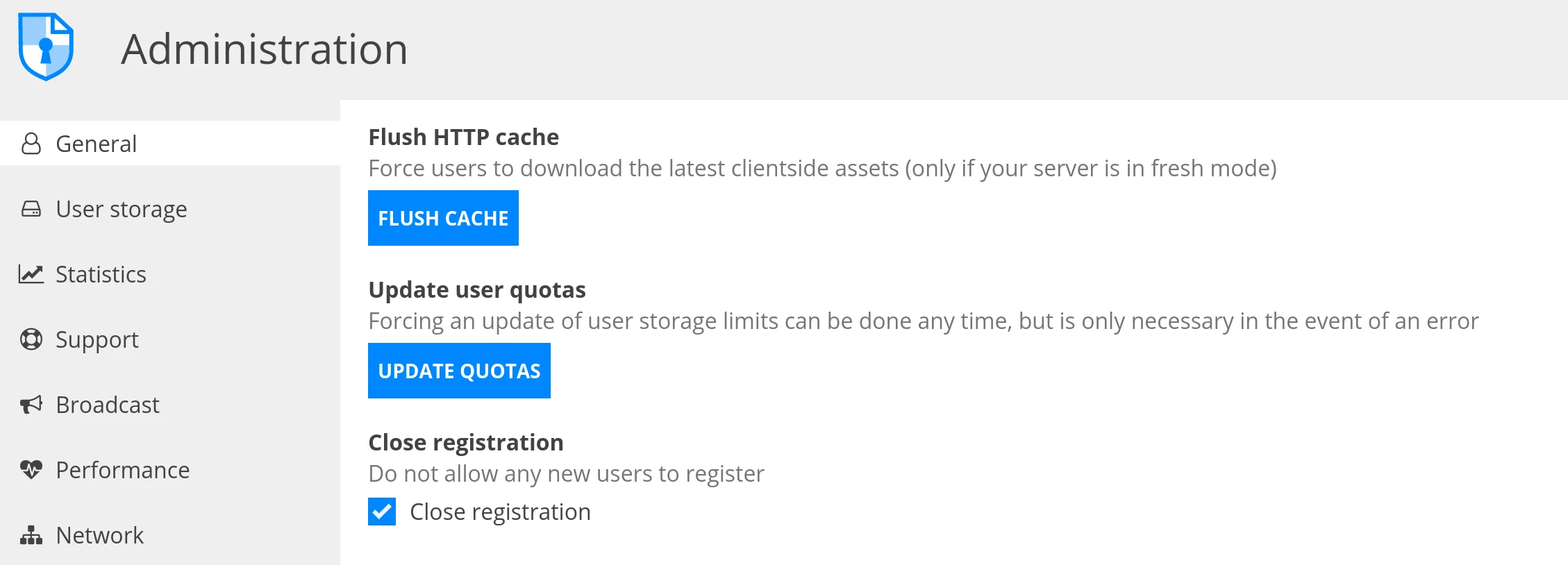Click the shield application logo
This screenshot has height=565, width=1568.
tap(46, 47)
